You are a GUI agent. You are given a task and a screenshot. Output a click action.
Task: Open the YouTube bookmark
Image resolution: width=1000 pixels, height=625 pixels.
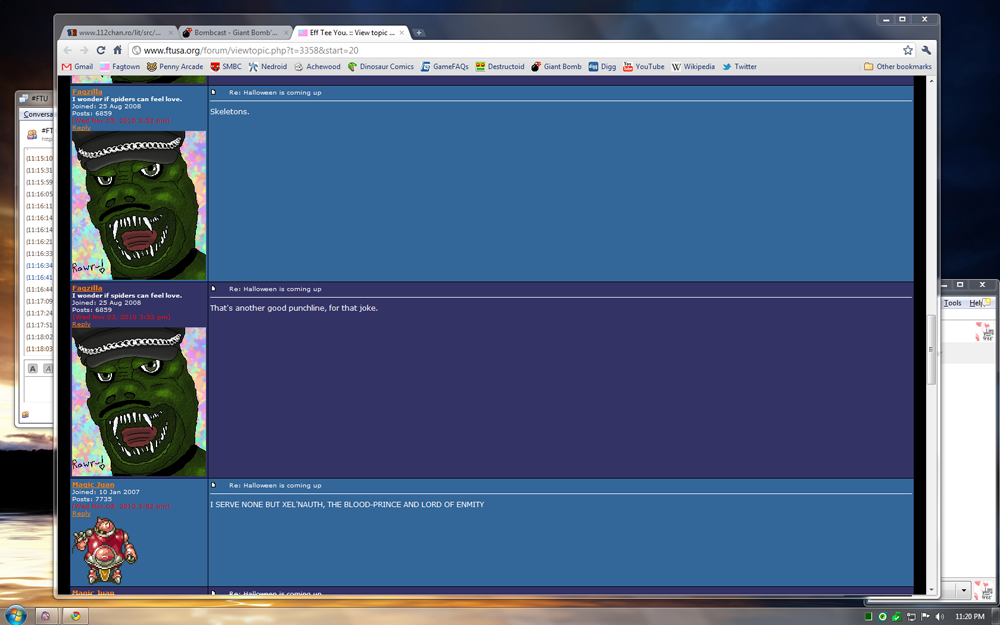643,66
